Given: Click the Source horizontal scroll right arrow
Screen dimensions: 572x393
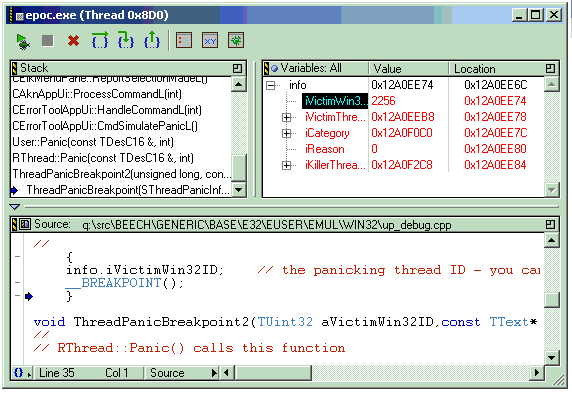Looking at the screenshot, I should point(537,373).
